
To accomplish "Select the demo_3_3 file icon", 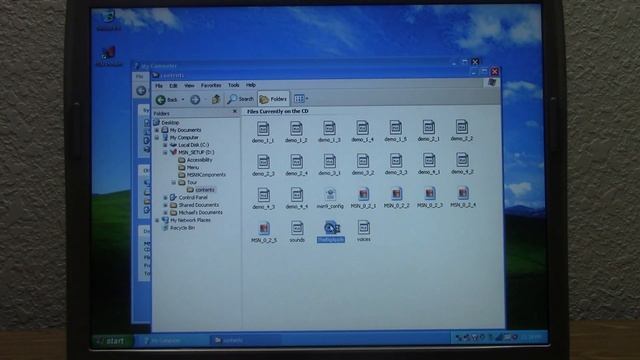I will [x=396, y=160].
